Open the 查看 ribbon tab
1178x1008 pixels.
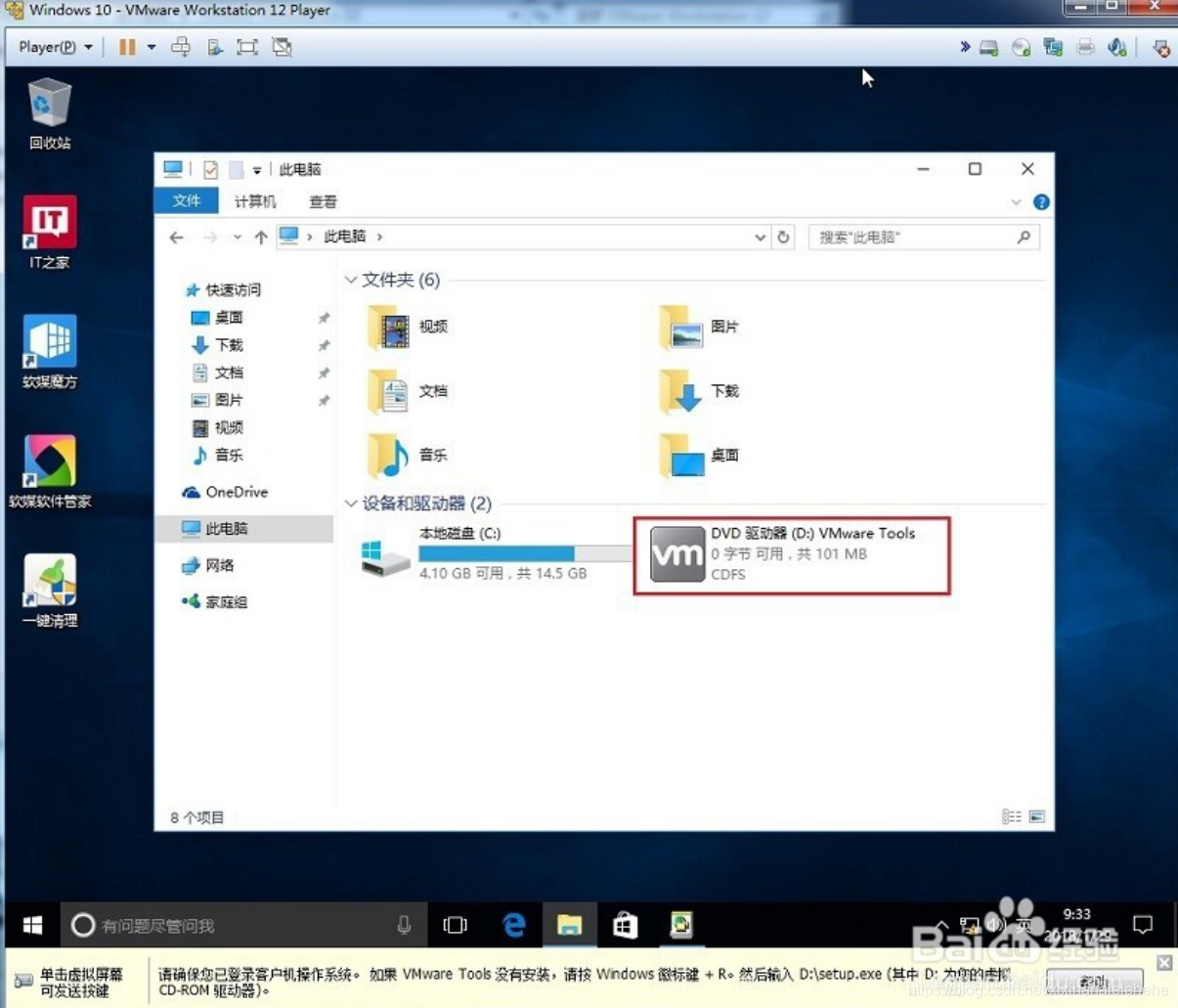(x=323, y=201)
